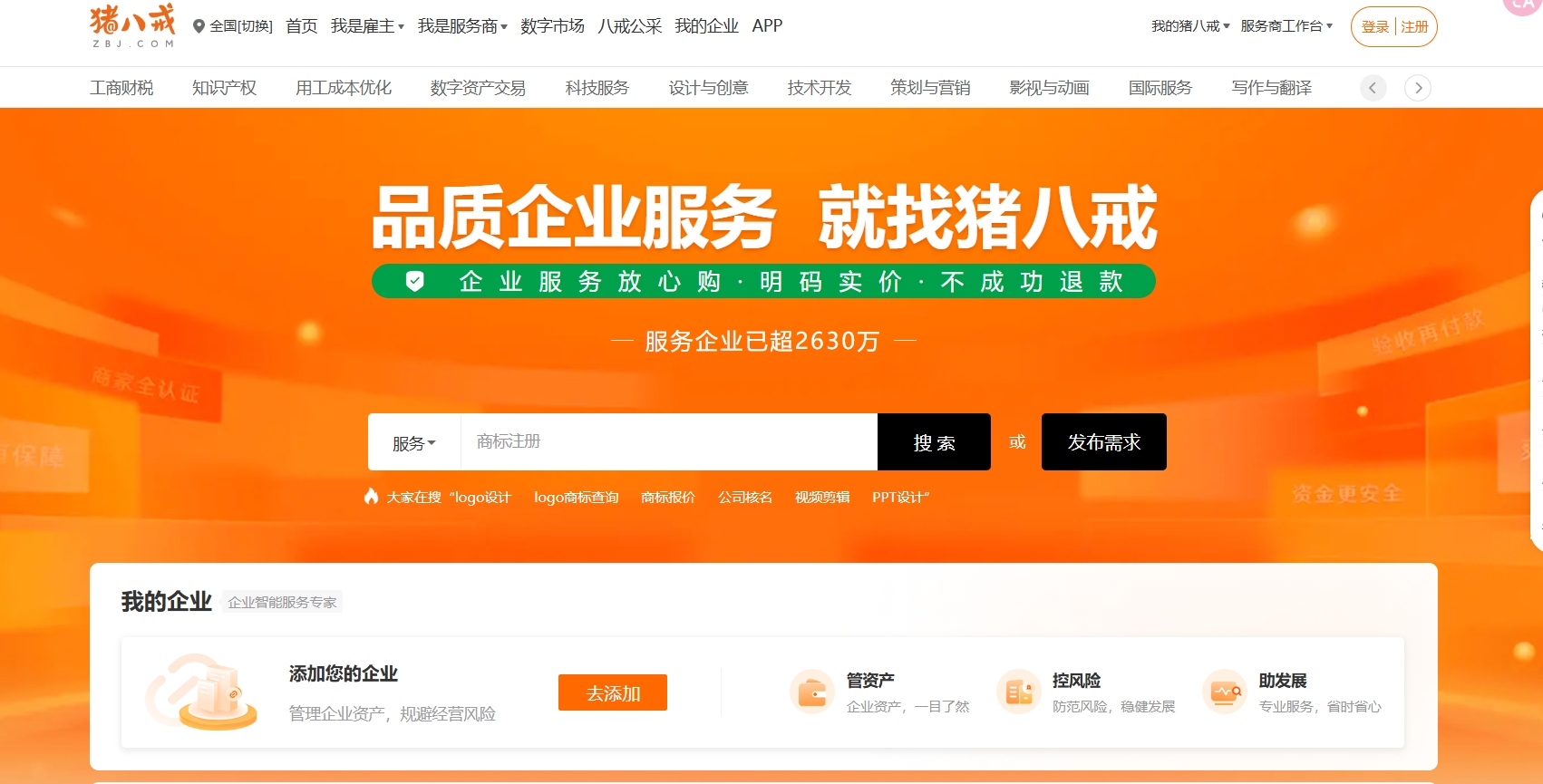Viewport: 1543px width, 784px height.
Task: Click the 我的企业 section heading
Action: [x=167, y=602]
